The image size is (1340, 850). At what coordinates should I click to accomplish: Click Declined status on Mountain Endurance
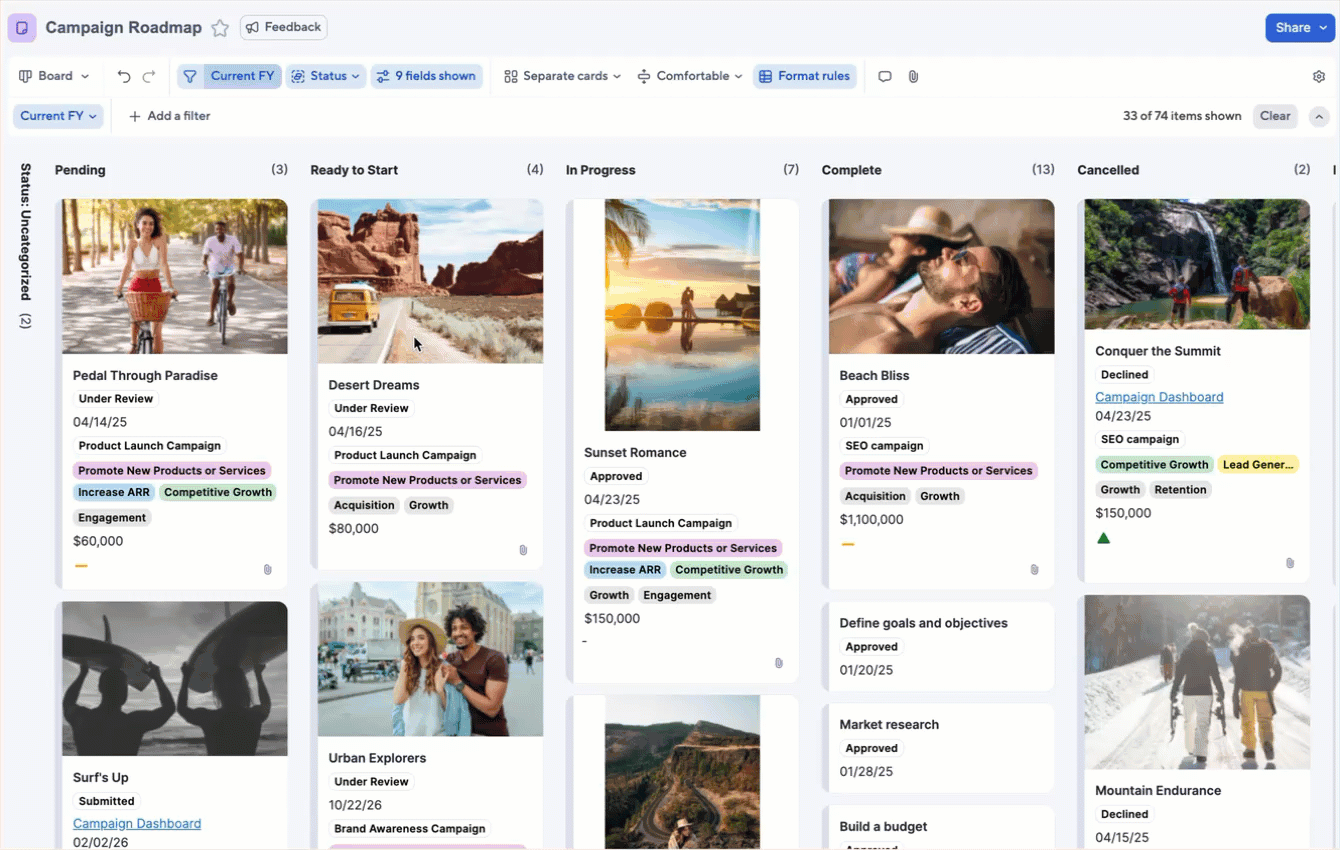tap(1124, 815)
